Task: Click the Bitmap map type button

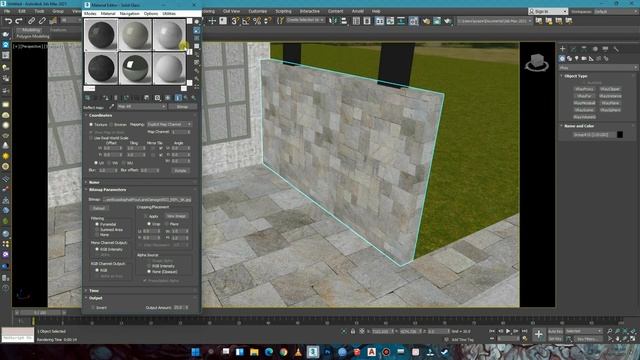Action: click(x=182, y=107)
